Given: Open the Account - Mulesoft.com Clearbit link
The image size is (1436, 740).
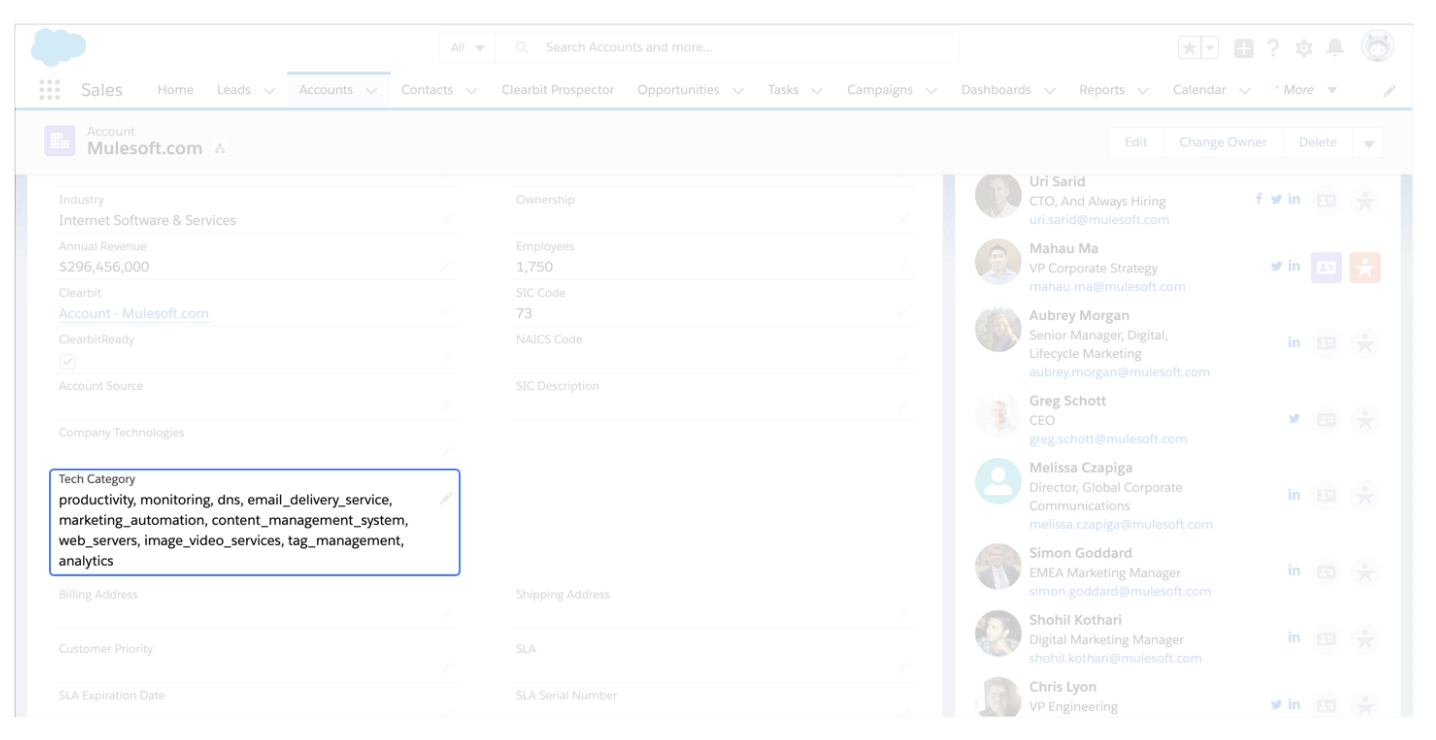Looking at the screenshot, I should coord(134,313).
